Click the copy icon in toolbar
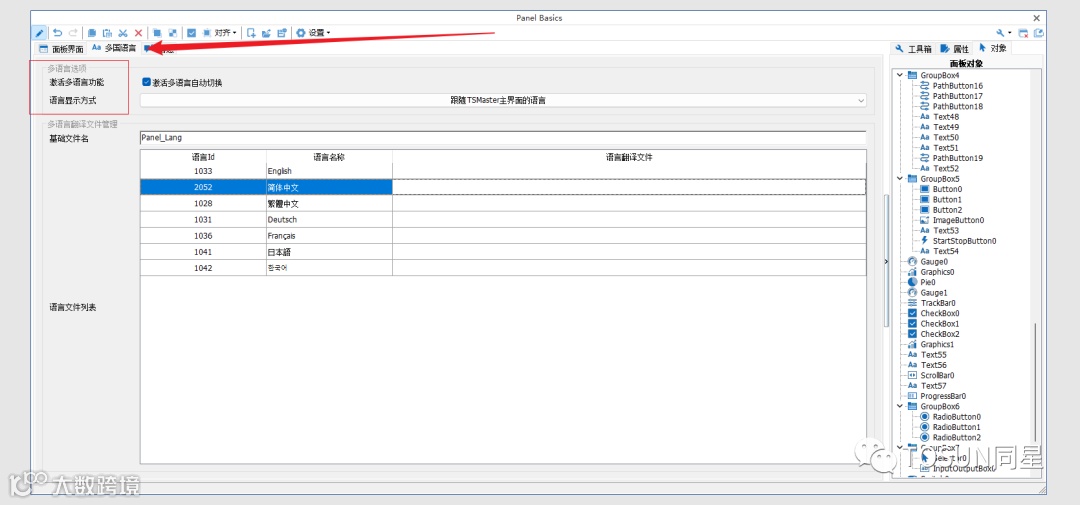 [x=92, y=32]
